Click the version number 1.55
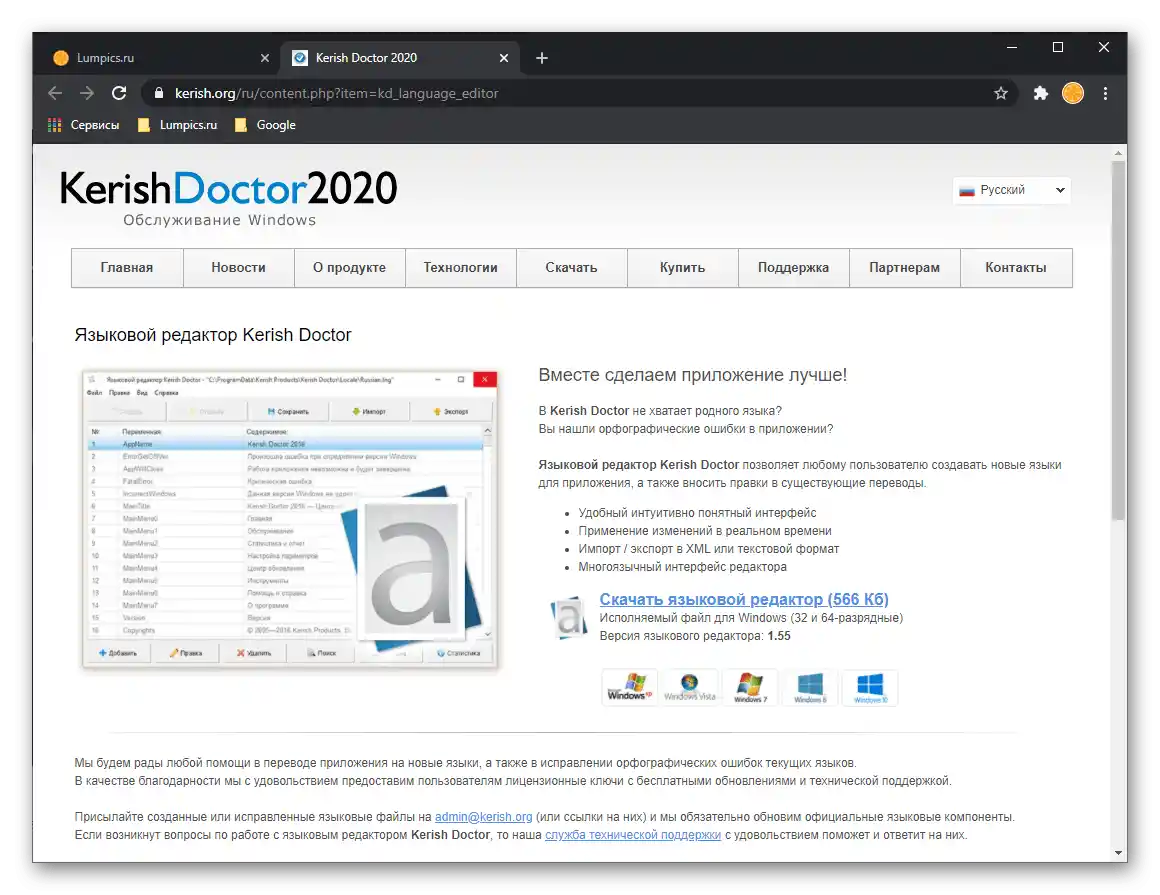The width and height of the screenshot is (1160, 895). point(779,636)
